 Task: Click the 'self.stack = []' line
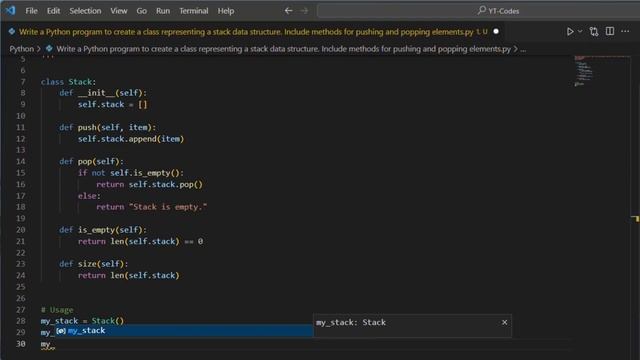tap(113, 104)
